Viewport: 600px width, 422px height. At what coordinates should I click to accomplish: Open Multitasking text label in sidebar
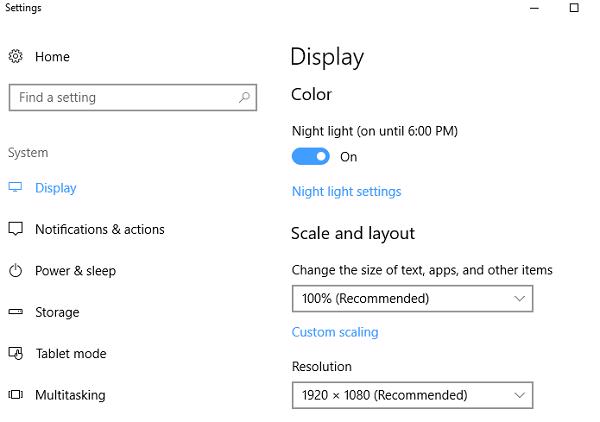pyautogui.click(x=70, y=395)
